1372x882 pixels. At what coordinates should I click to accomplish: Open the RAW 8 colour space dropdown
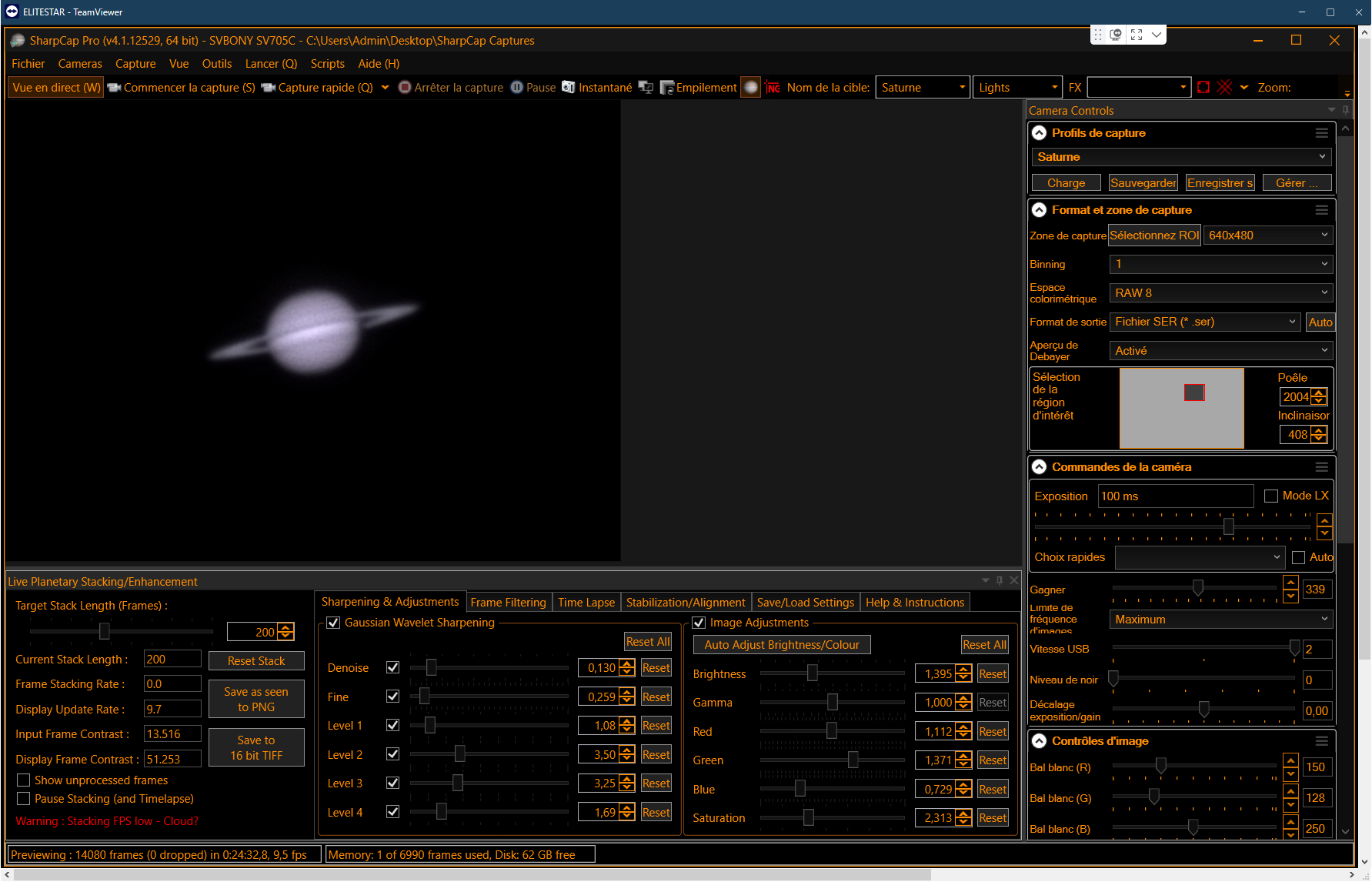(1221, 293)
